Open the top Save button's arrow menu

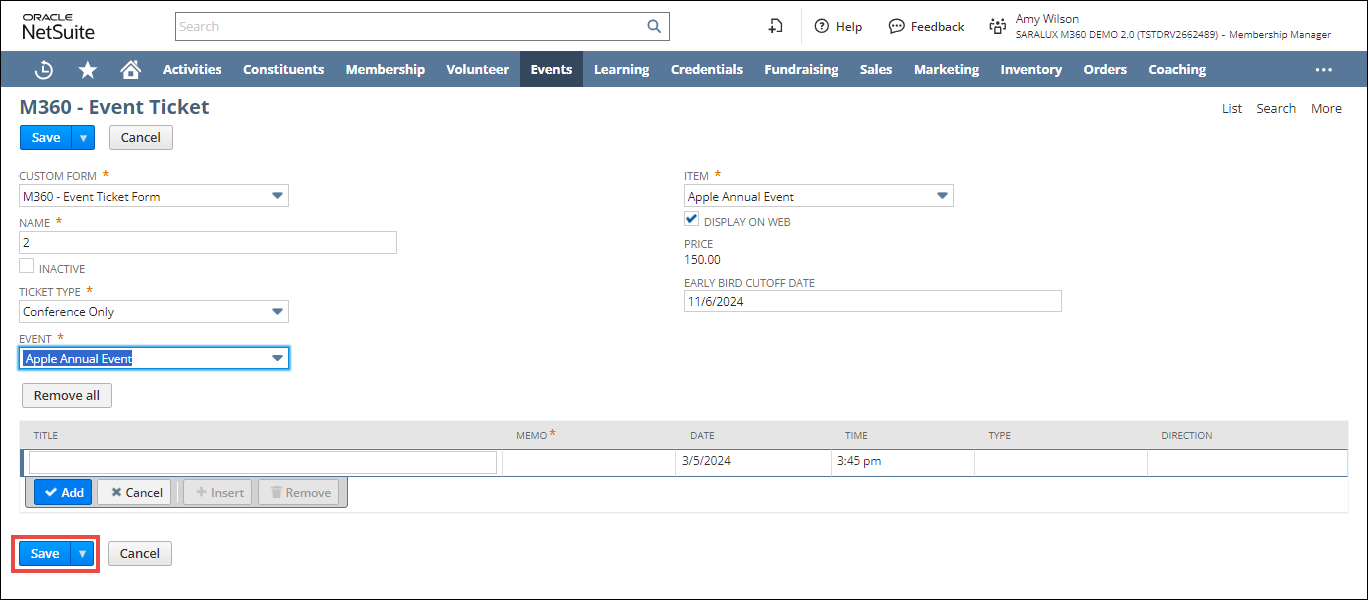point(84,138)
